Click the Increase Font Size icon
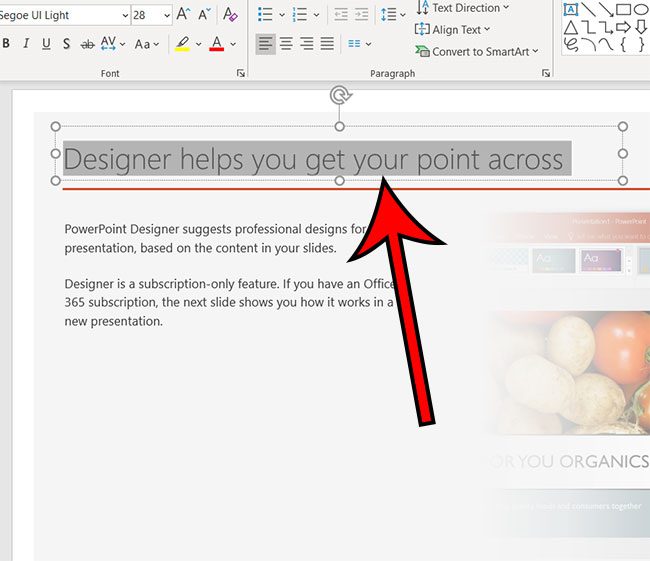Image resolution: width=650 pixels, height=561 pixels. (x=183, y=15)
